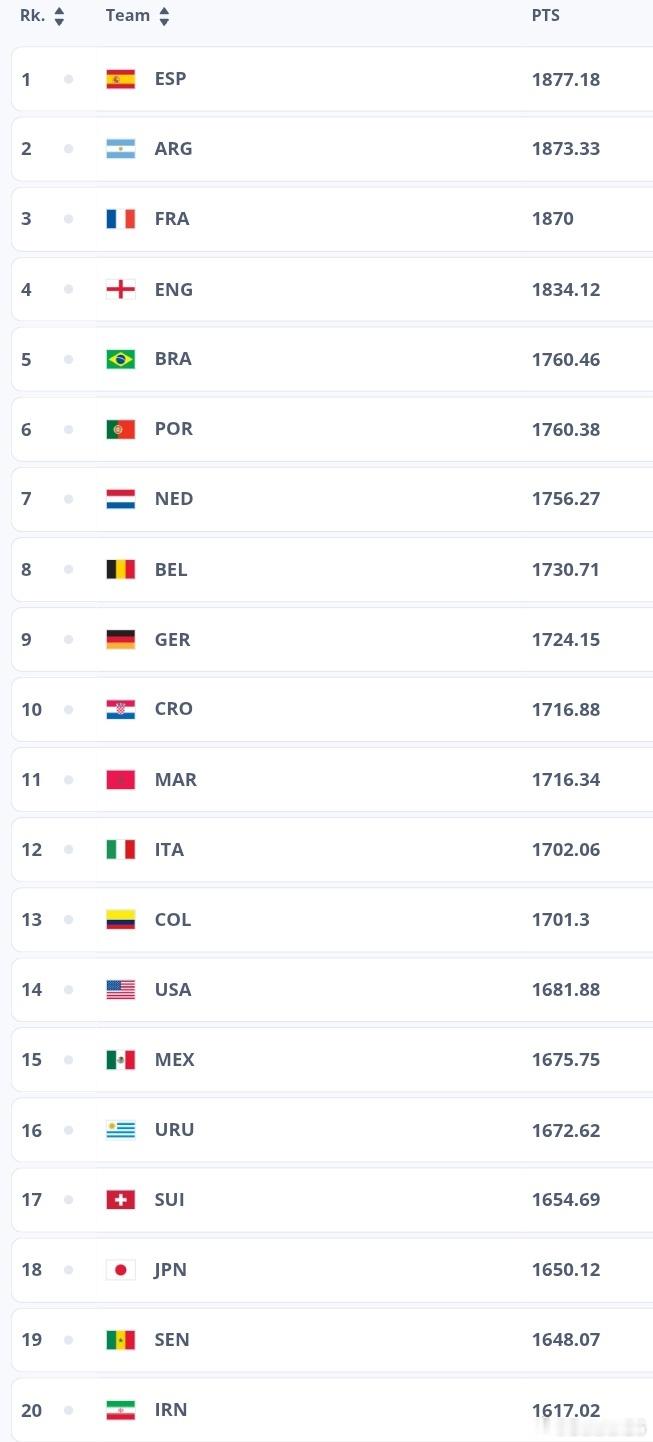The height and width of the screenshot is (1442, 653).
Task: Click the upward sort arrow on Team header
Action: (x=163, y=10)
